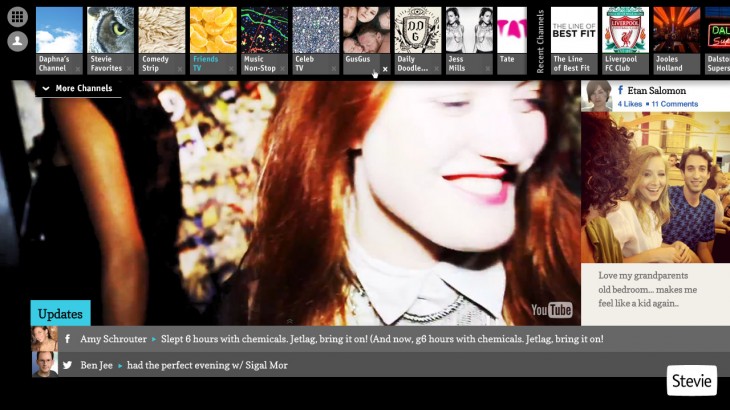Screen dimensions: 730x410
Task: Open the Stevie Favorites channel
Action: [x=110, y=39]
